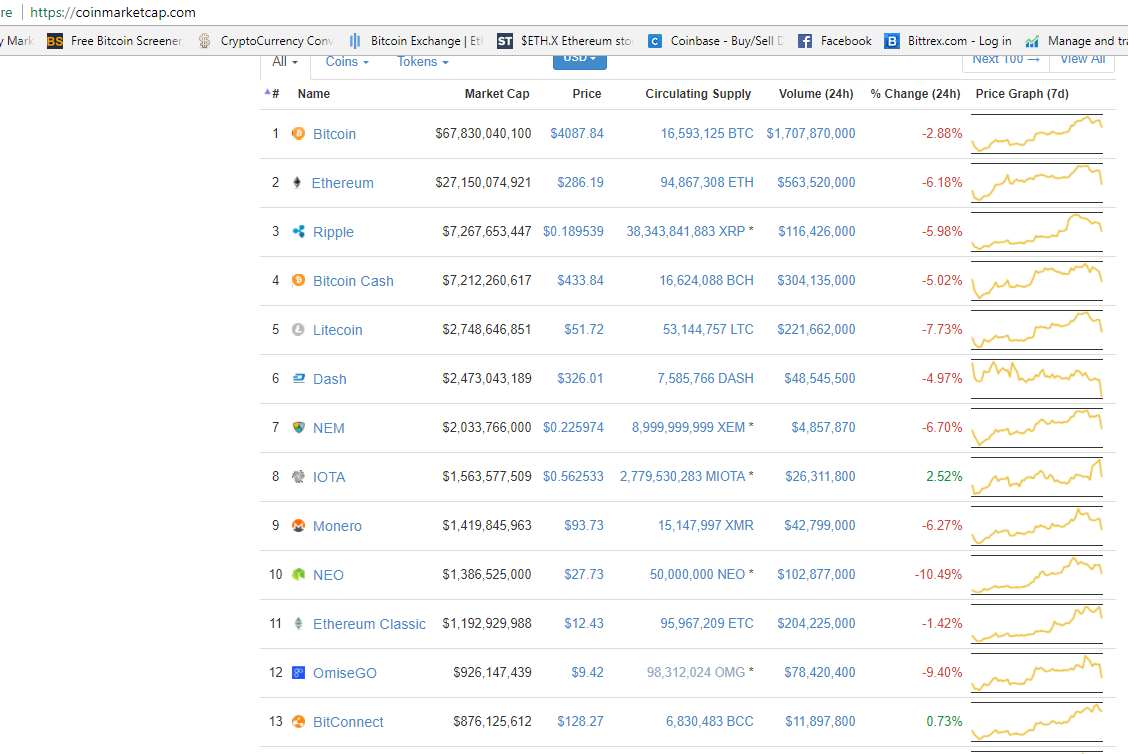Open the $ETH.X Ethereum StockTwits bookmark icon

coord(505,41)
